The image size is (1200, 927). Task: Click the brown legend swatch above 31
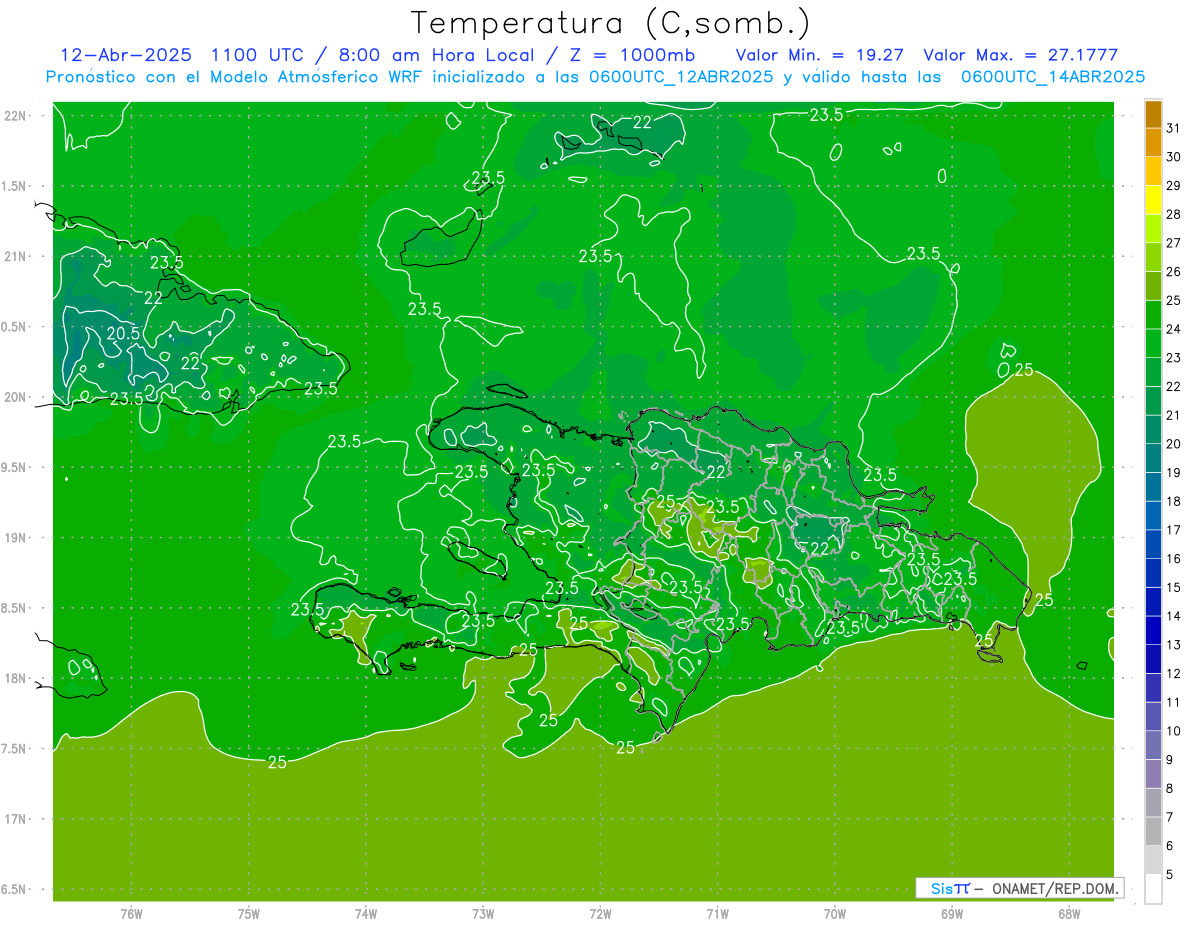click(1153, 114)
